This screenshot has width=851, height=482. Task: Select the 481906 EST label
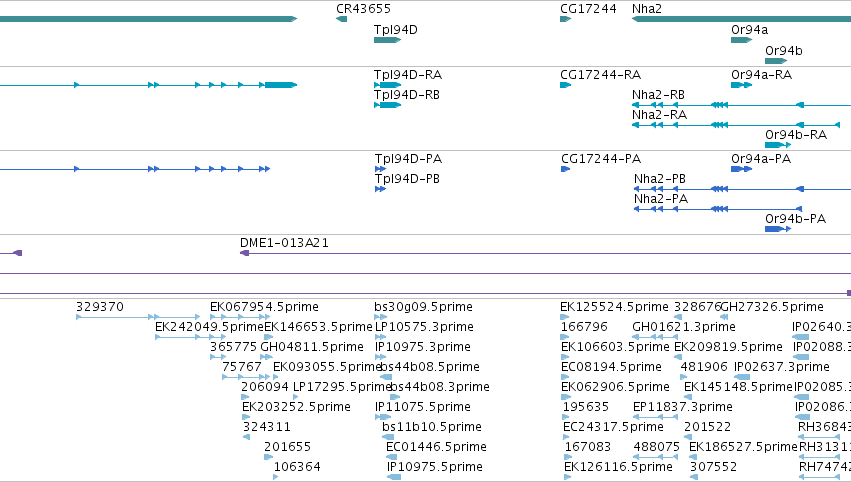pos(704,367)
